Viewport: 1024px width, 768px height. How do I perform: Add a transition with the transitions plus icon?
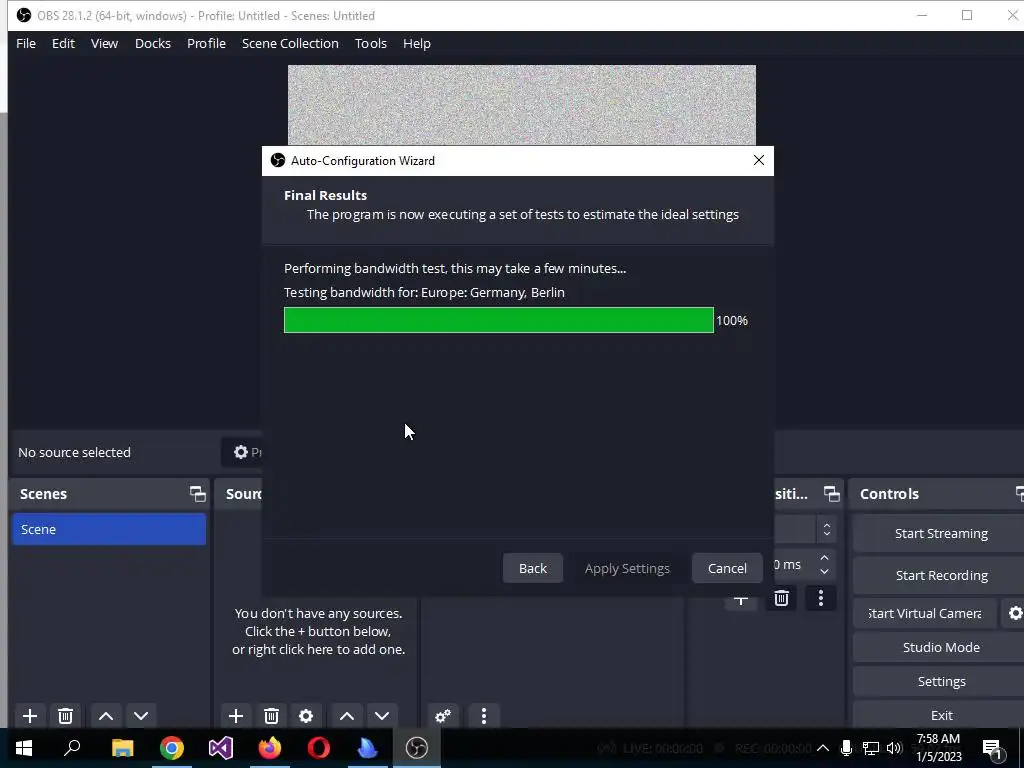point(741,600)
